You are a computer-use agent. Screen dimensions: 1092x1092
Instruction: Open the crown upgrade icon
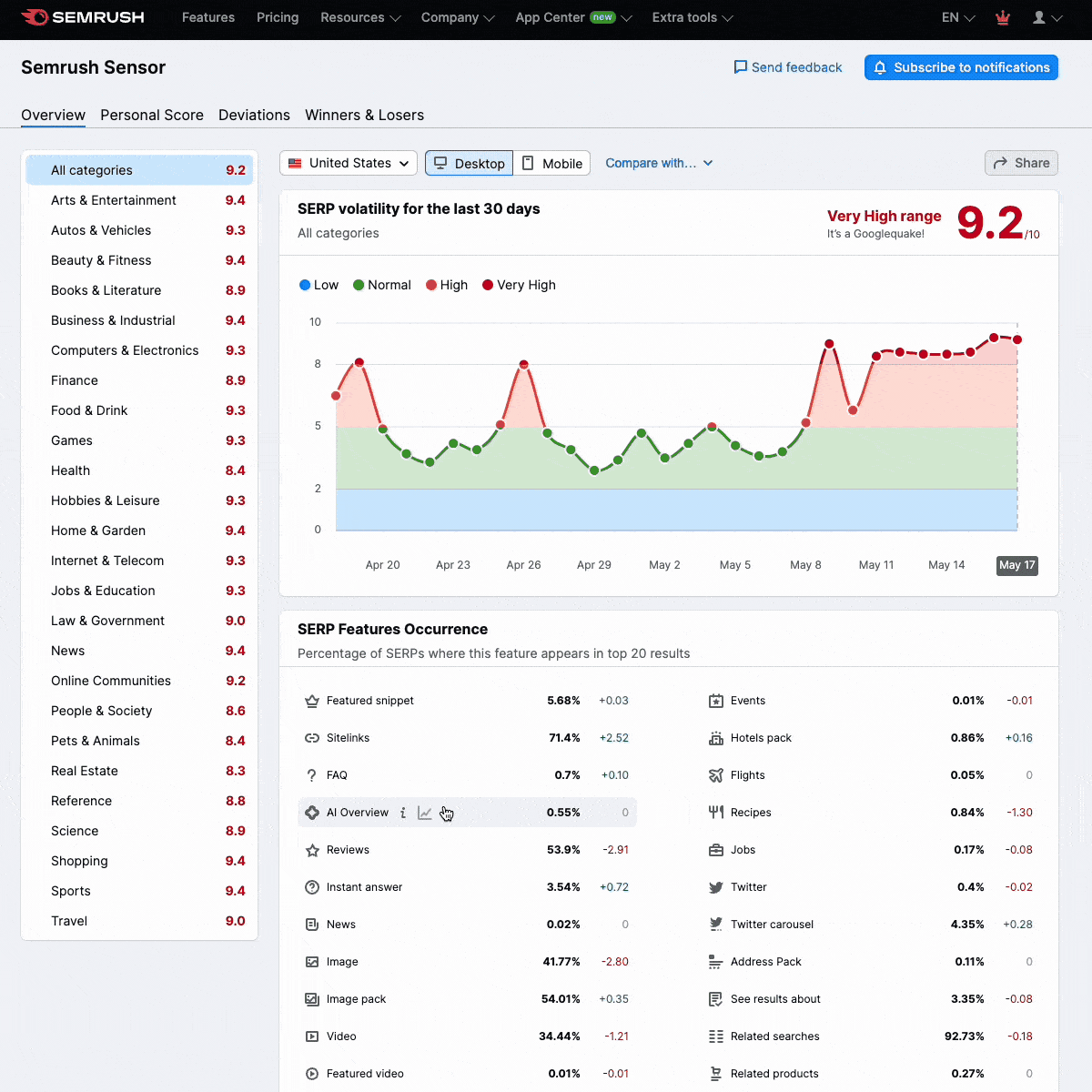1003,17
